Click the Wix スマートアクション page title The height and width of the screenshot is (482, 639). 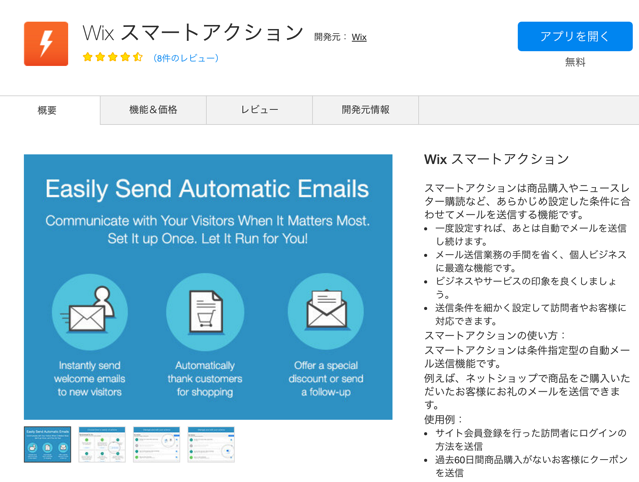(x=193, y=33)
